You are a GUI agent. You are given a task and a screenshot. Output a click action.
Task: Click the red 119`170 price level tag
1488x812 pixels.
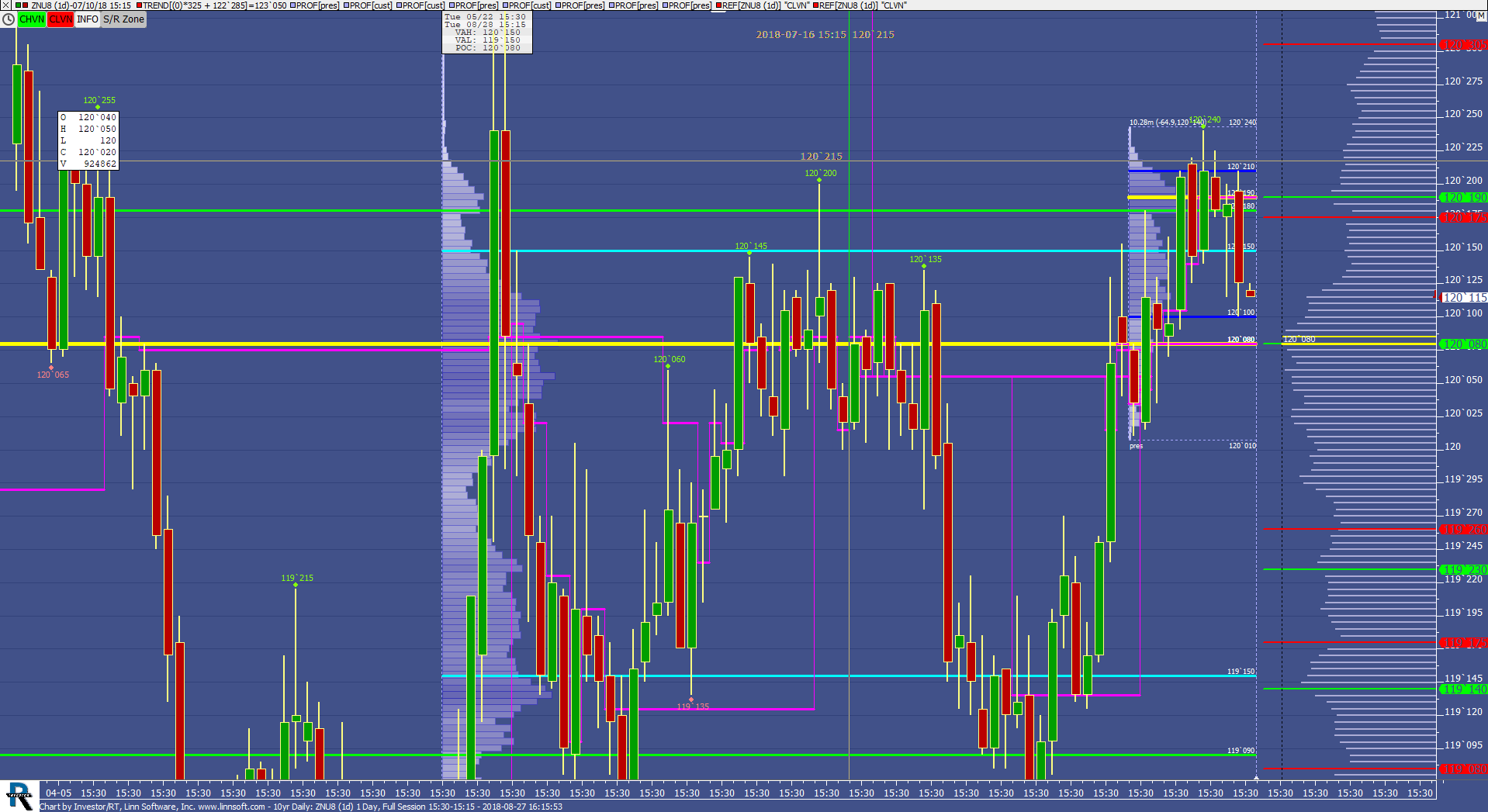pyautogui.click(x=1463, y=642)
